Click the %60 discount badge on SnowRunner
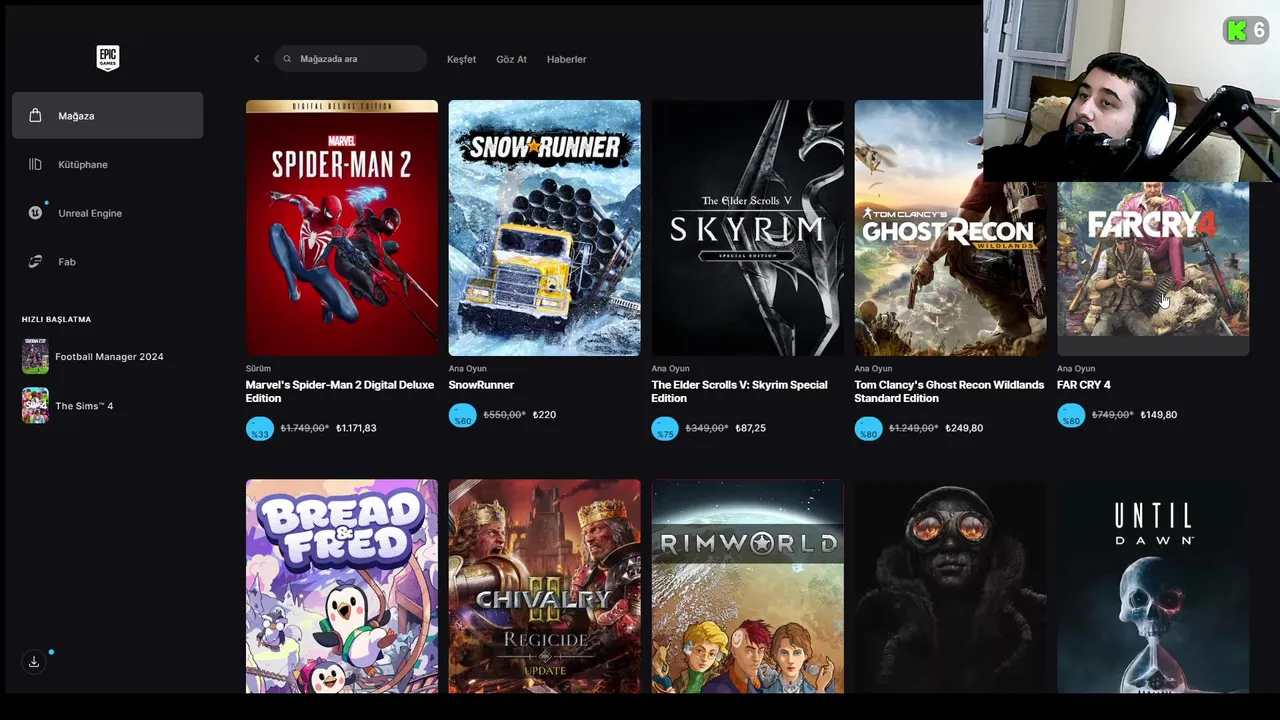This screenshot has width=1280, height=720. click(462, 415)
